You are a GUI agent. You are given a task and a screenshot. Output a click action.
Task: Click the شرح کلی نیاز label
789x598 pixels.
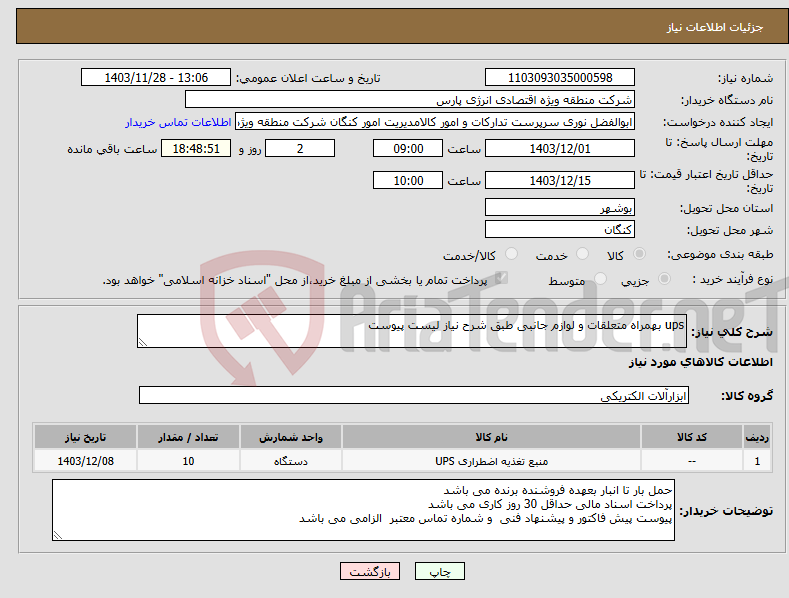click(x=732, y=332)
